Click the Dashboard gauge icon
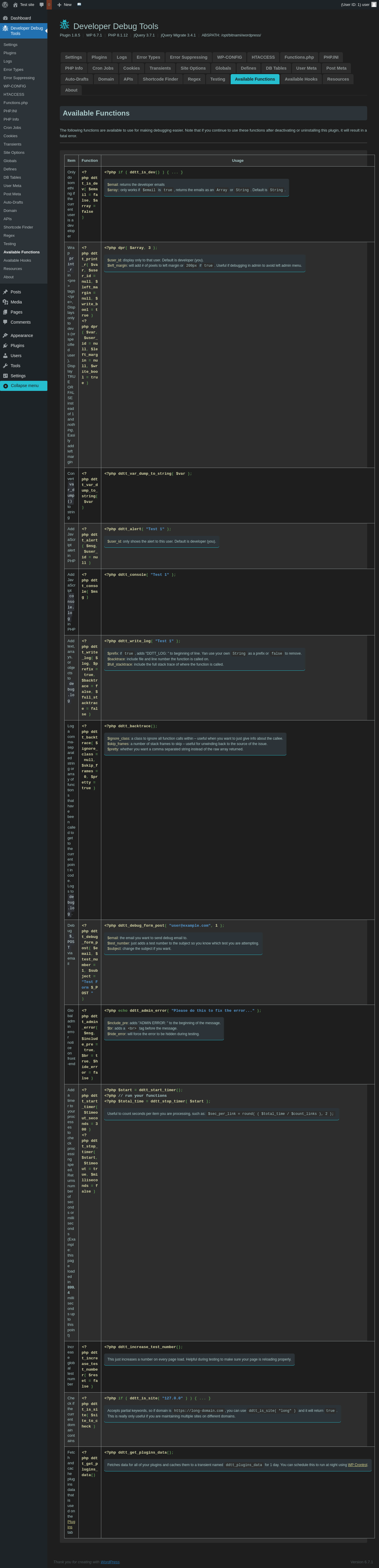The width and height of the screenshot is (379, 1568). (5, 18)
